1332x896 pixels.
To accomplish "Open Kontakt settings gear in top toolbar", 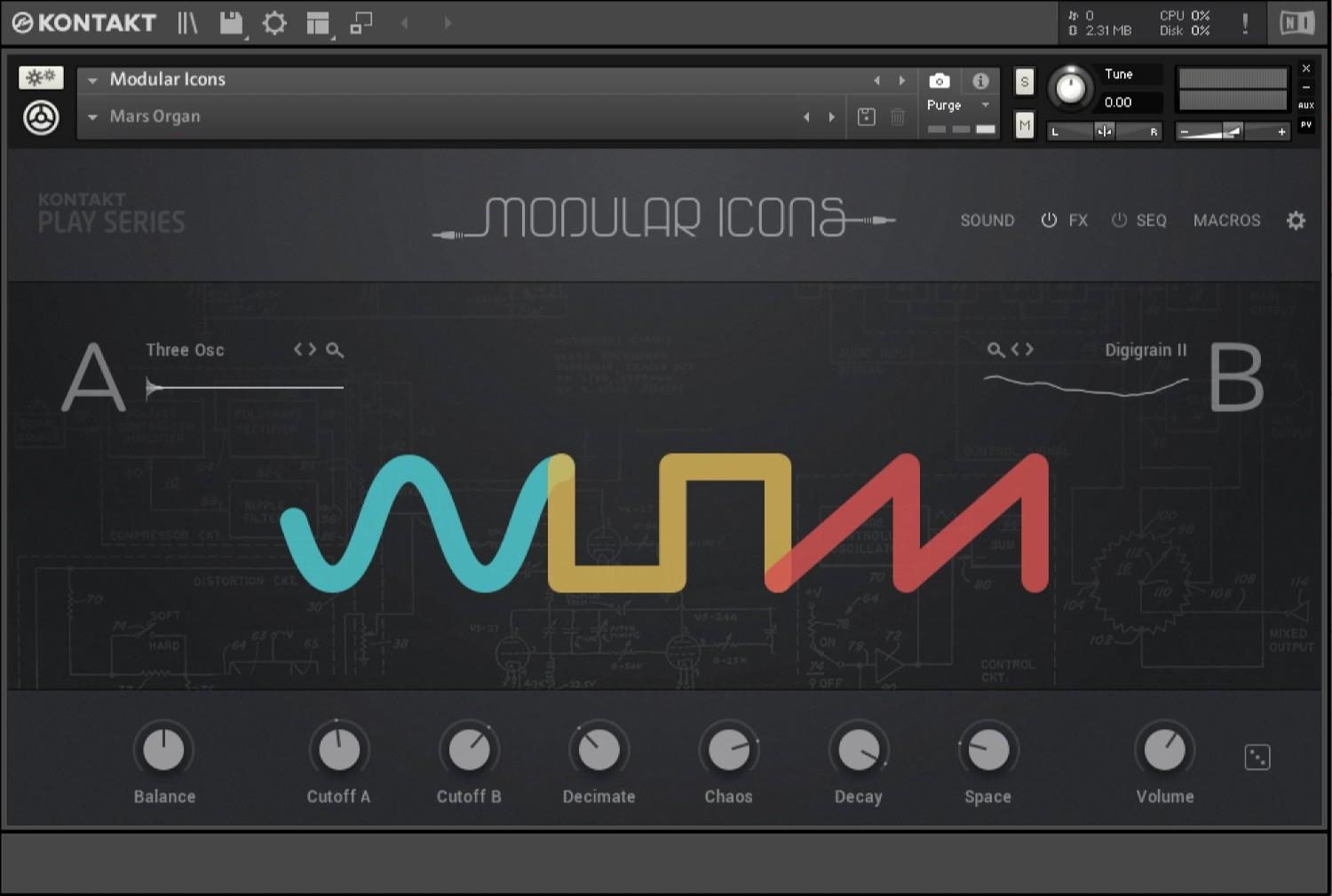I will (274, 23).
